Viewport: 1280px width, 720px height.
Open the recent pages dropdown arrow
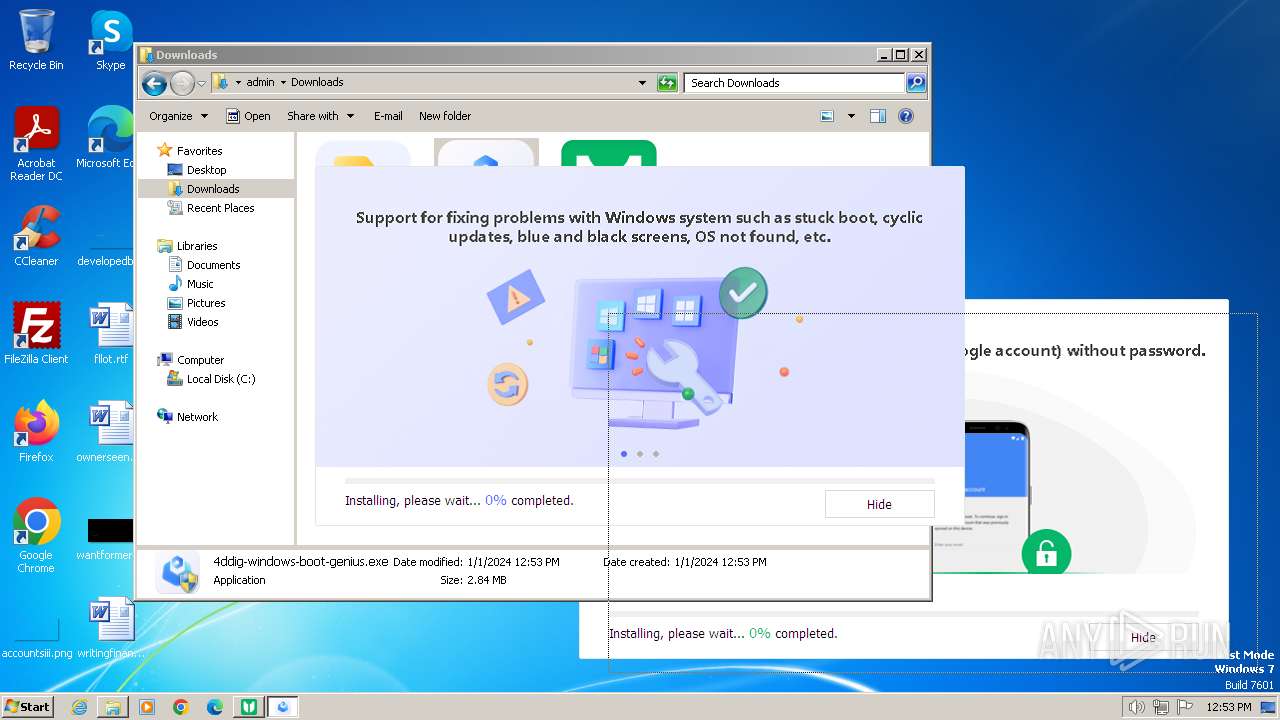pyautogui.click(x=202, y=83)
